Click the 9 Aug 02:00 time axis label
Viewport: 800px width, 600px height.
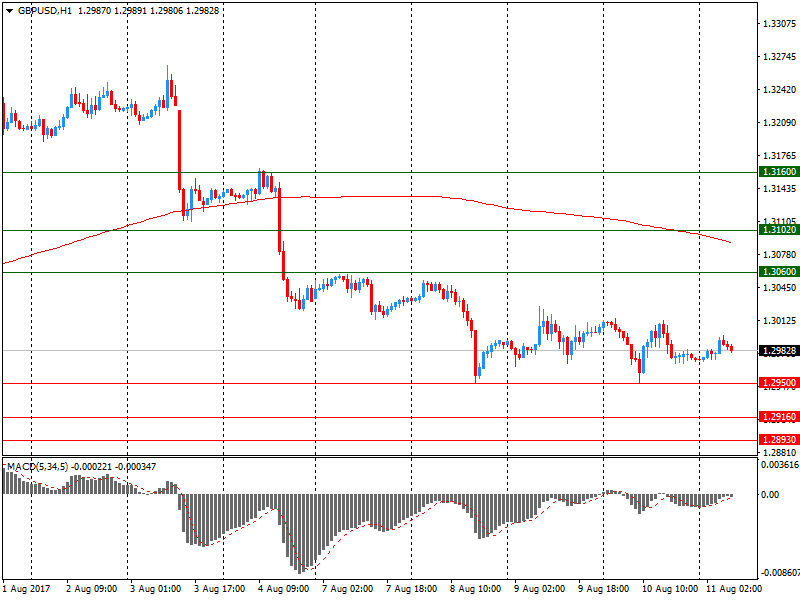pos(540,589)
